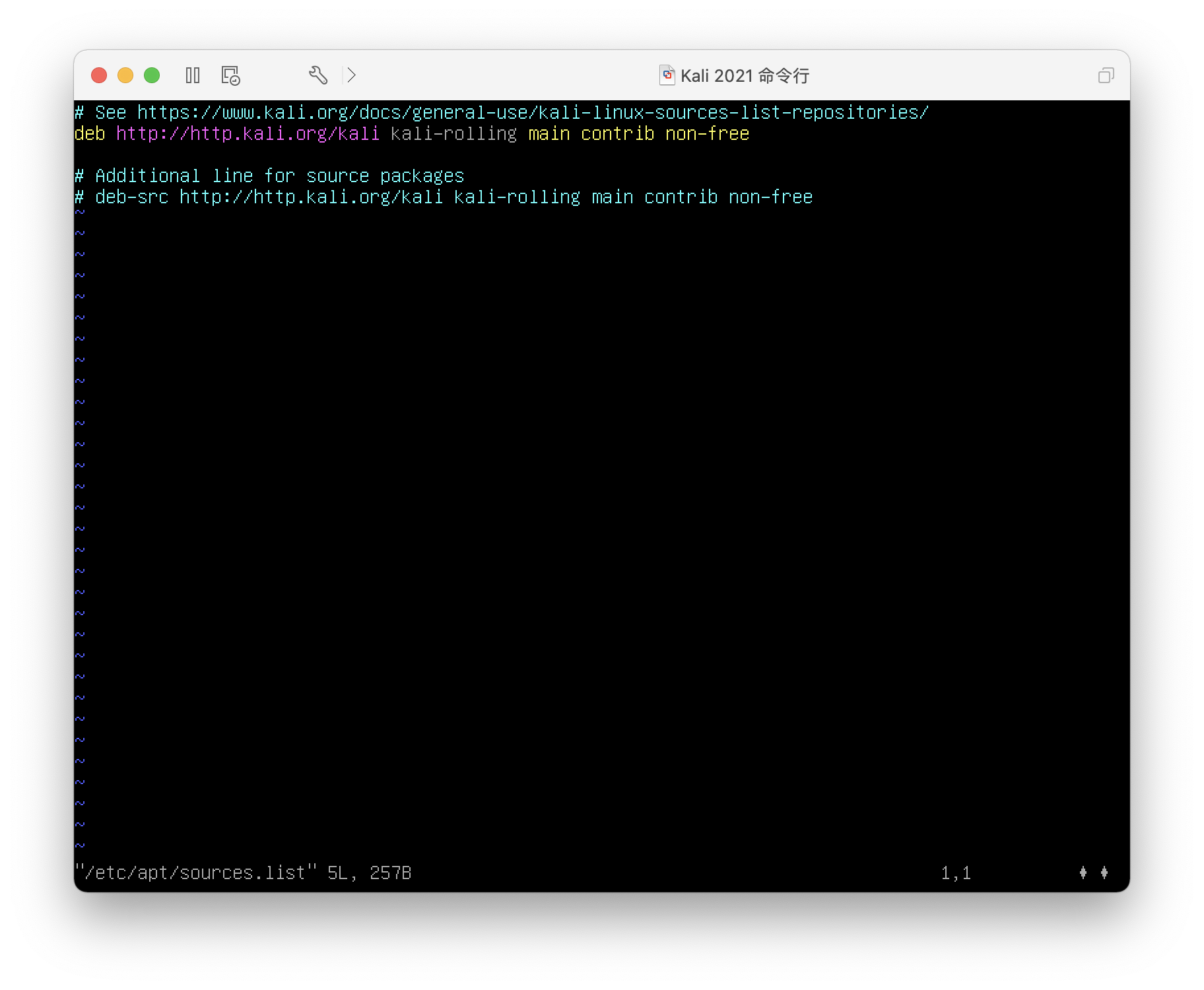This screenshot has width=1204, height=990.
Task: Click the /etc/apt/sources.list status text
Action: [195, 873]
